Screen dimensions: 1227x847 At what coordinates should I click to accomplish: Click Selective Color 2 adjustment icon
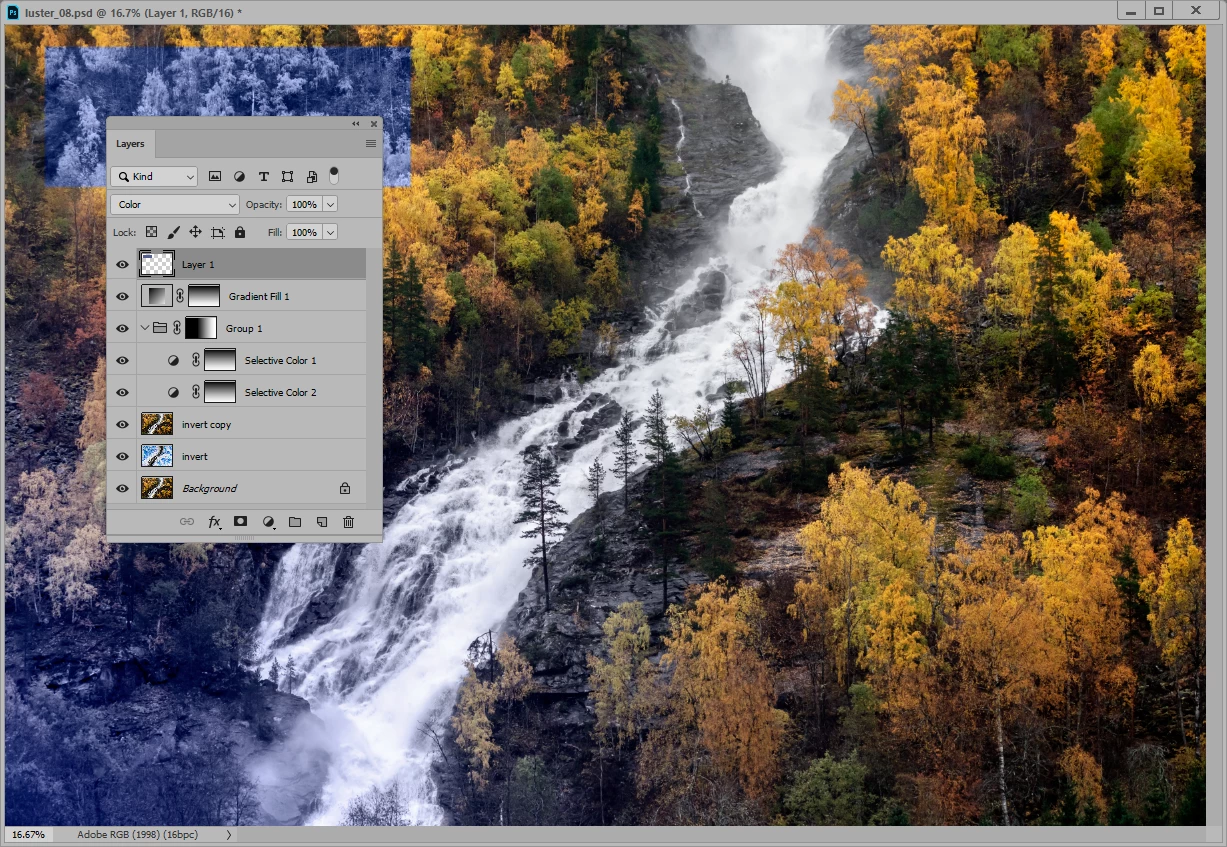point(174,393)
